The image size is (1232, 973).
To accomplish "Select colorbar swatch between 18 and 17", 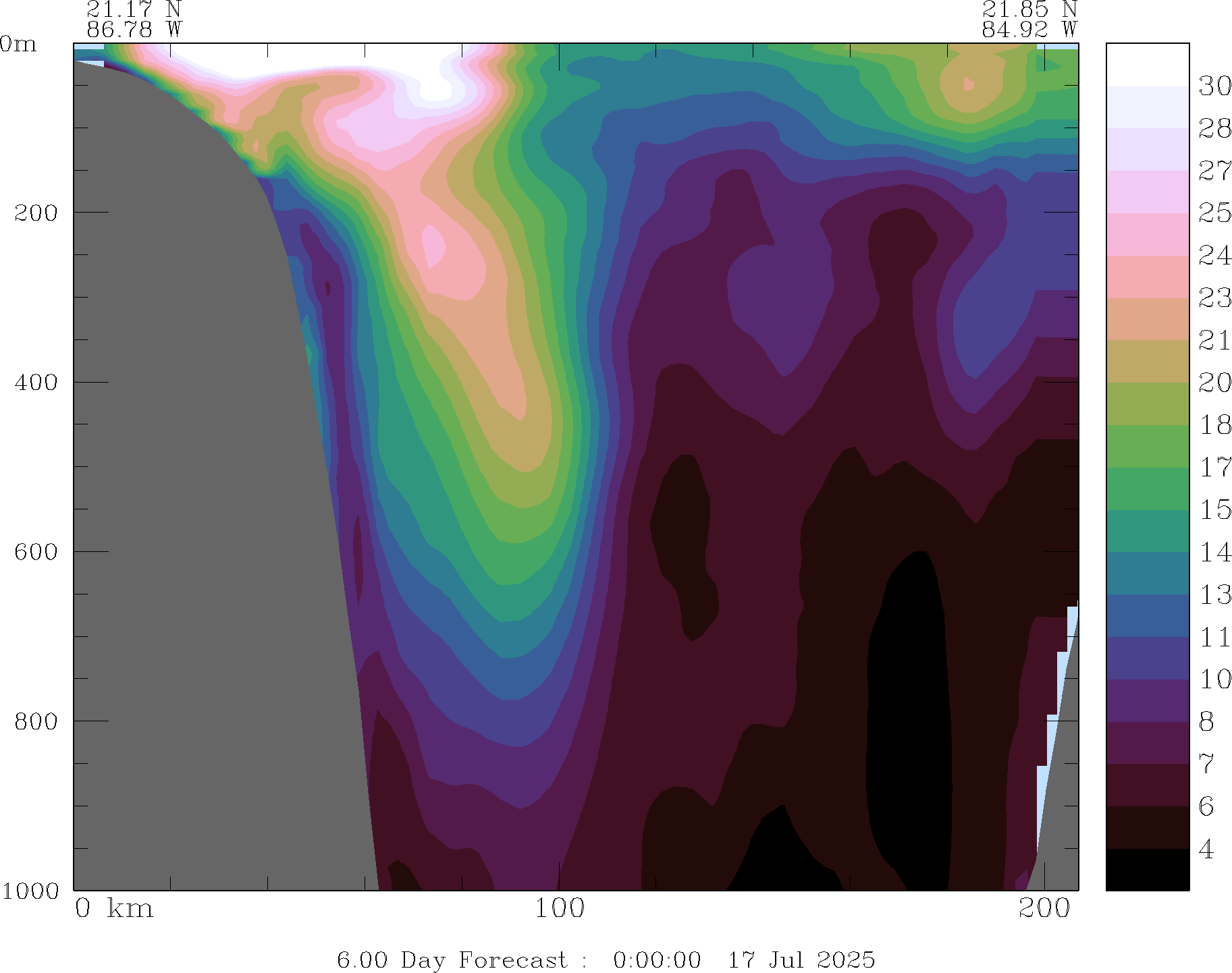I will (x=1147, y=446).
